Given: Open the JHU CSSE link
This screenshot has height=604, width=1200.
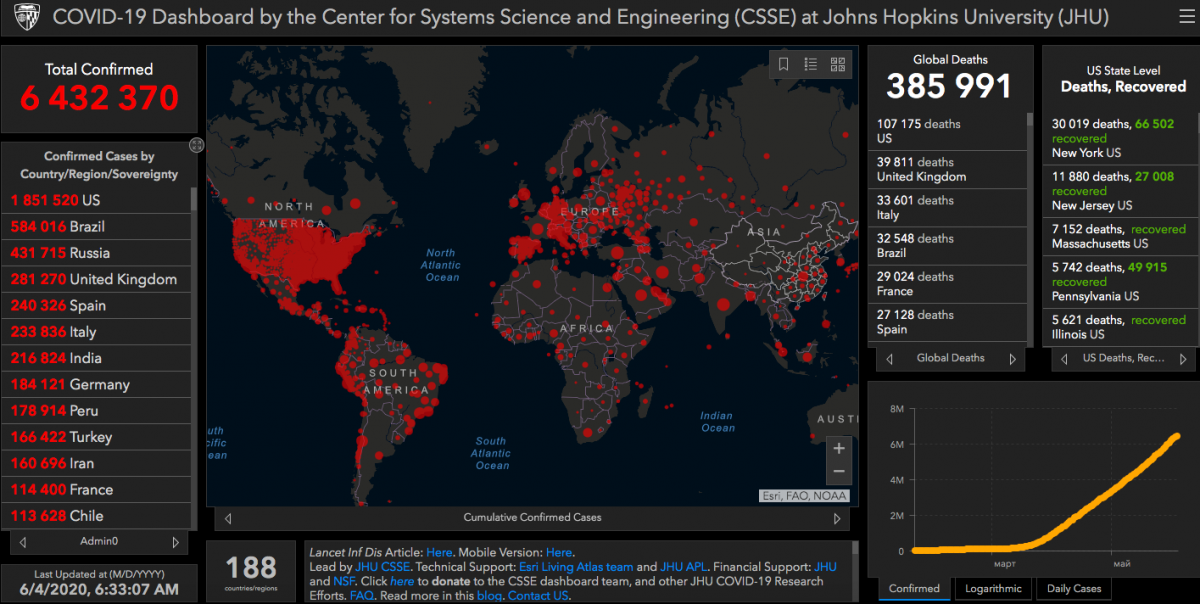Looking at the screenshot, I should pyautogui.click(x=383, y=567).
